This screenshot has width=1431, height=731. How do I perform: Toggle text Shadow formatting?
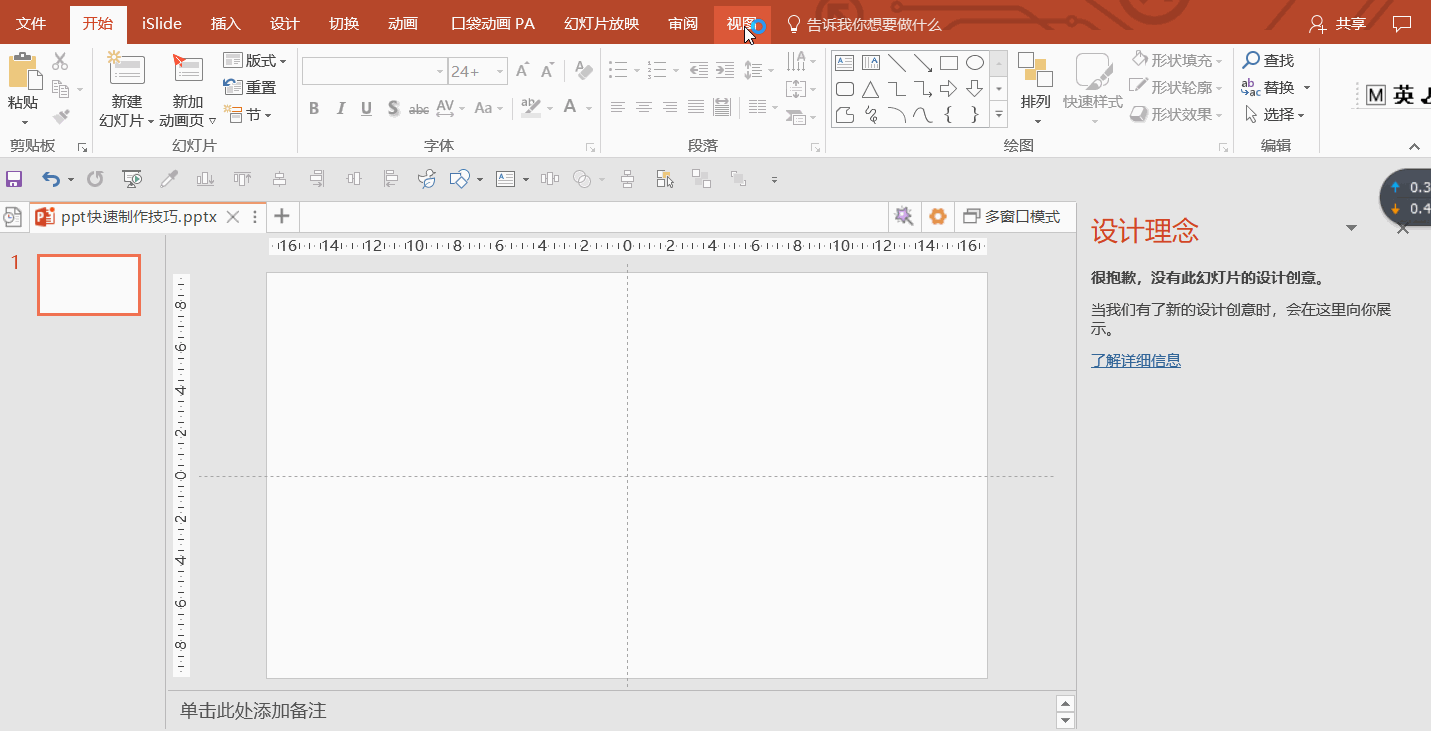point(393,108)
